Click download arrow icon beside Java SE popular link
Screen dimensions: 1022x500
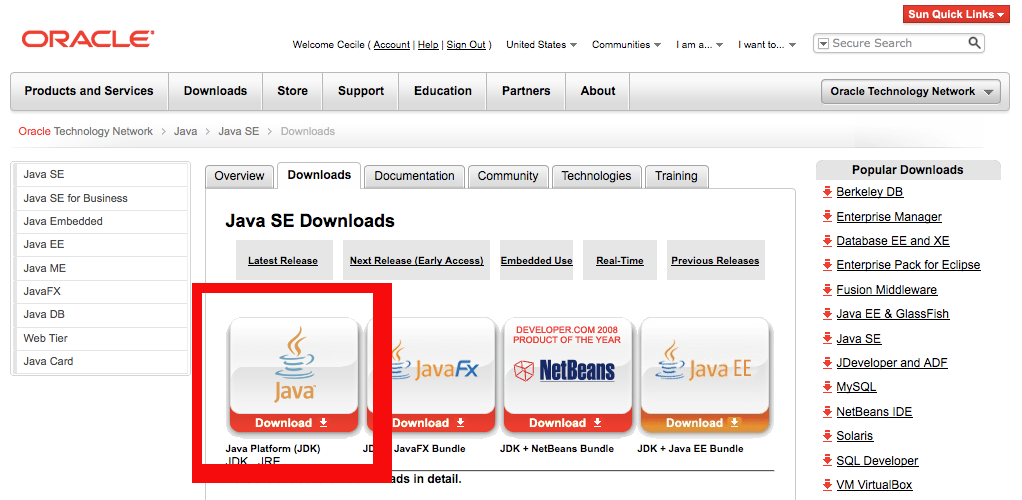(826, 338)
